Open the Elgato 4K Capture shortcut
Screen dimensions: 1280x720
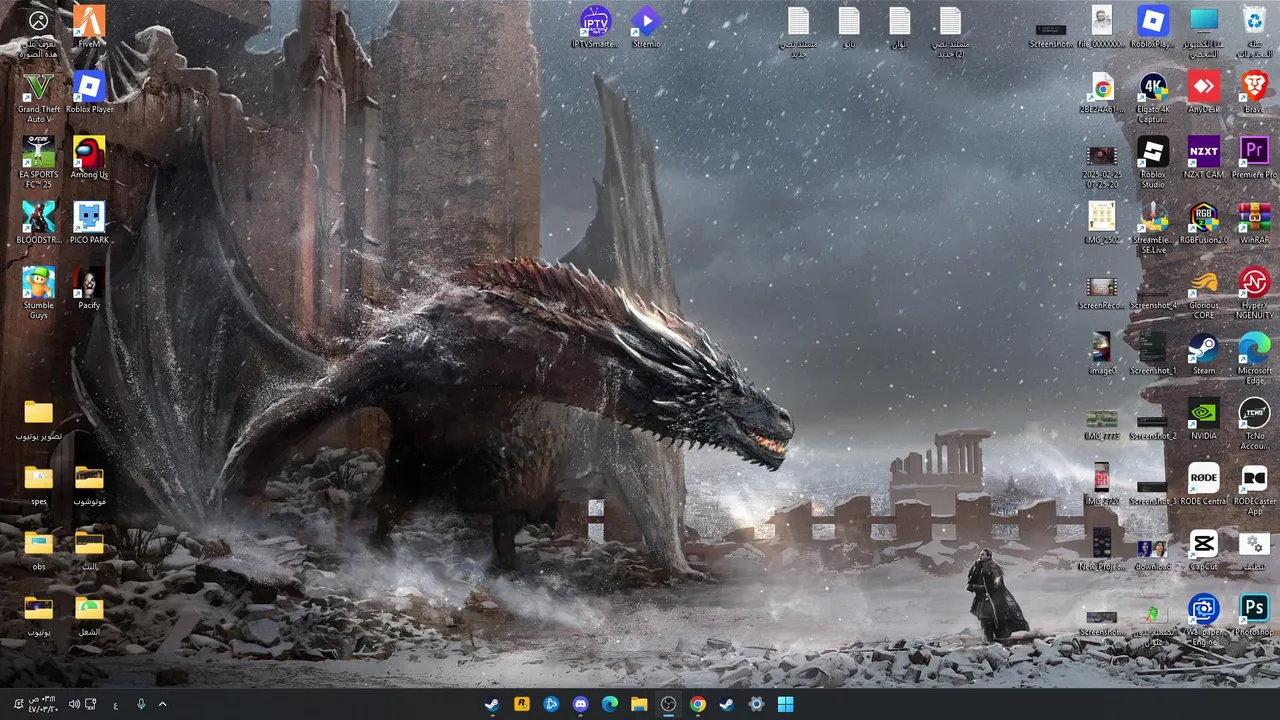[x=1153, y=97]
